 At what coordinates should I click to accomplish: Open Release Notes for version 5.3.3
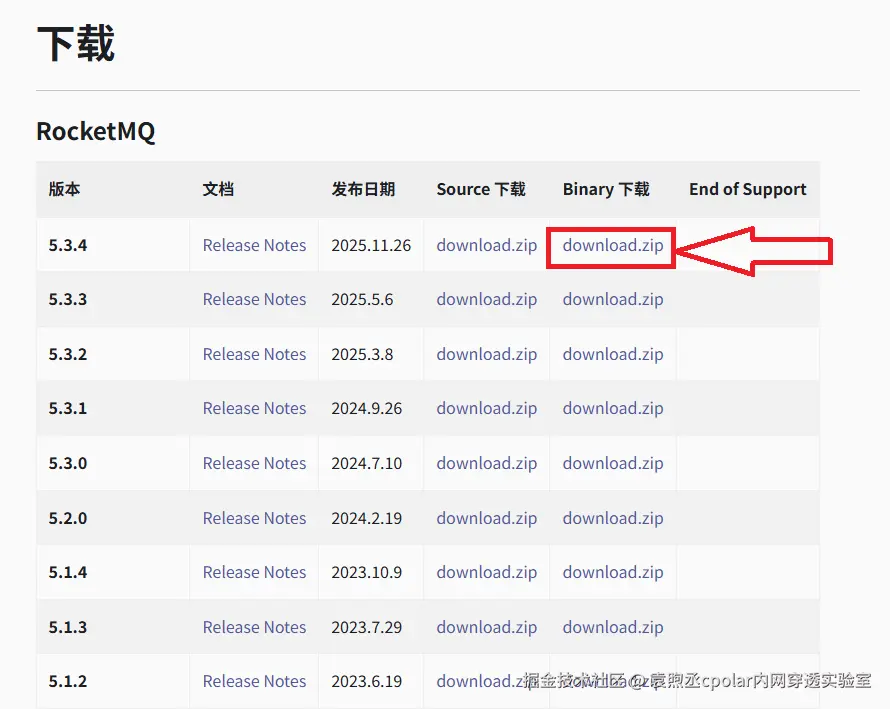(254, 299)
